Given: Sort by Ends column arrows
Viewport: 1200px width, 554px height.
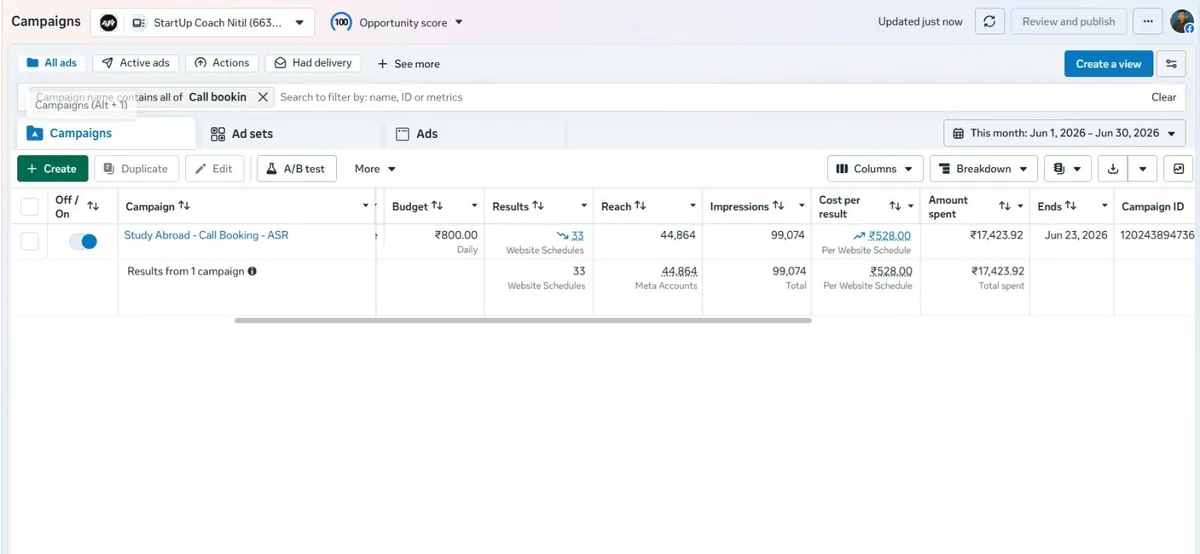Looking at the screenshot, I should point(1071,206).
